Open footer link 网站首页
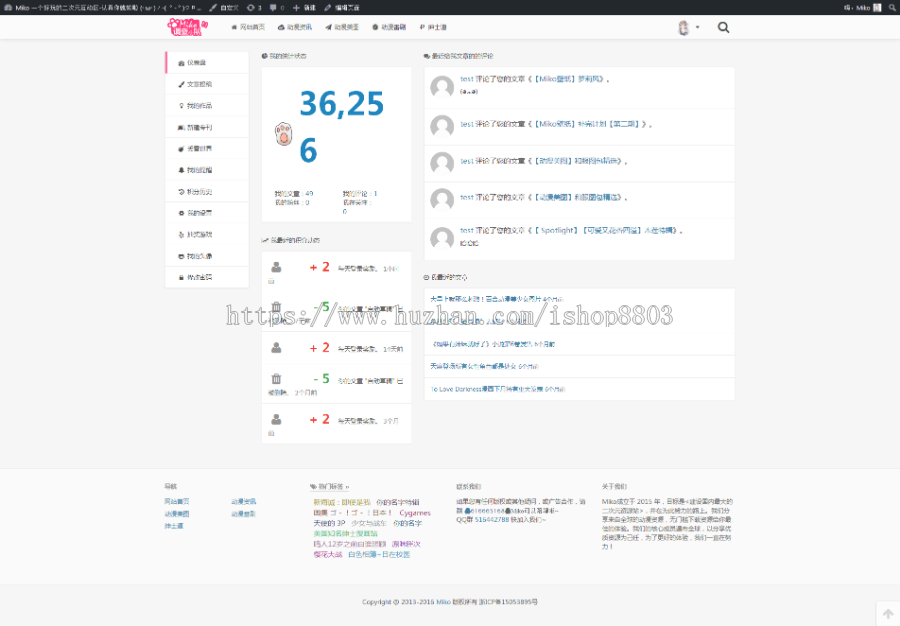The height and width of the screenshot is (626, 900). point(177,501)
